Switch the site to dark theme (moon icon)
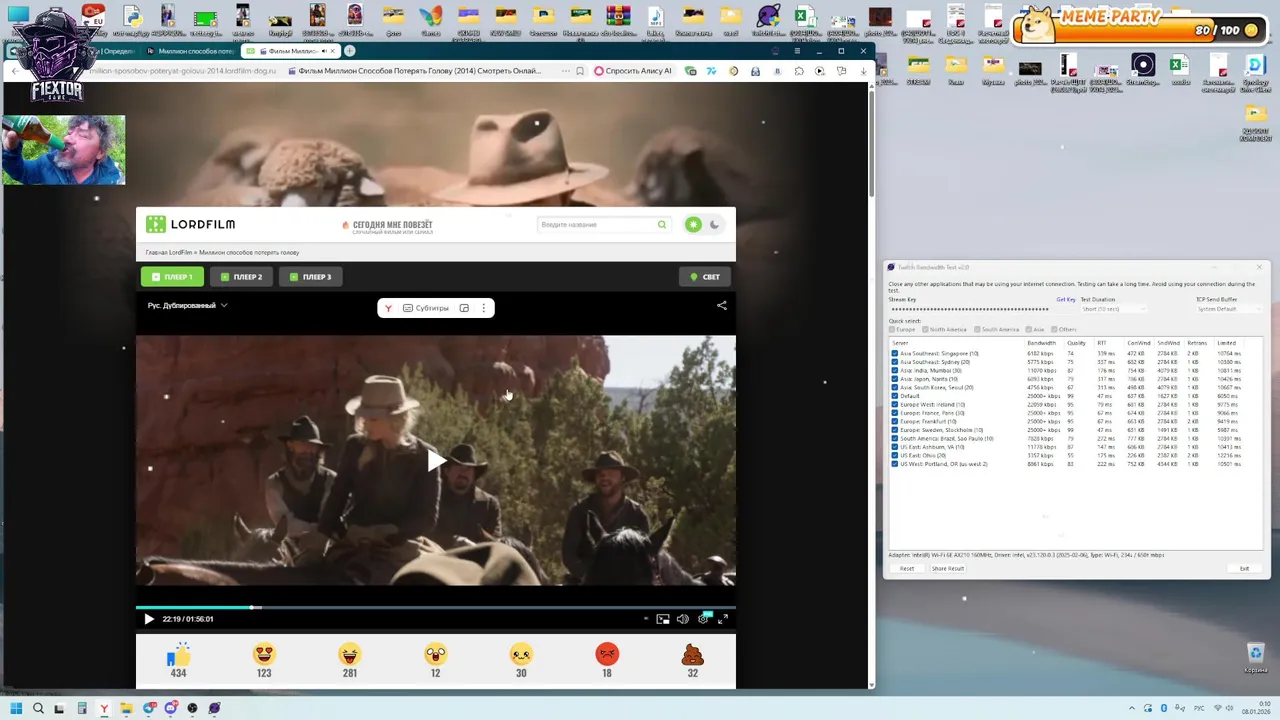 (x=714, y=225)
